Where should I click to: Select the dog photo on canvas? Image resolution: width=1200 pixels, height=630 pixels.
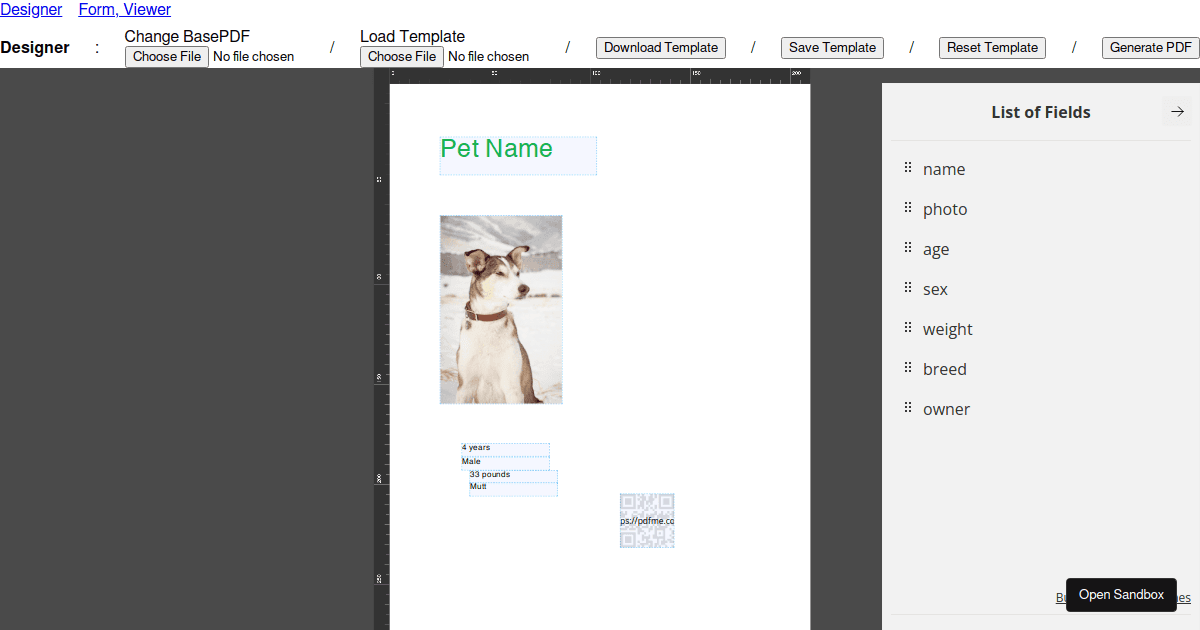(501, 310)
